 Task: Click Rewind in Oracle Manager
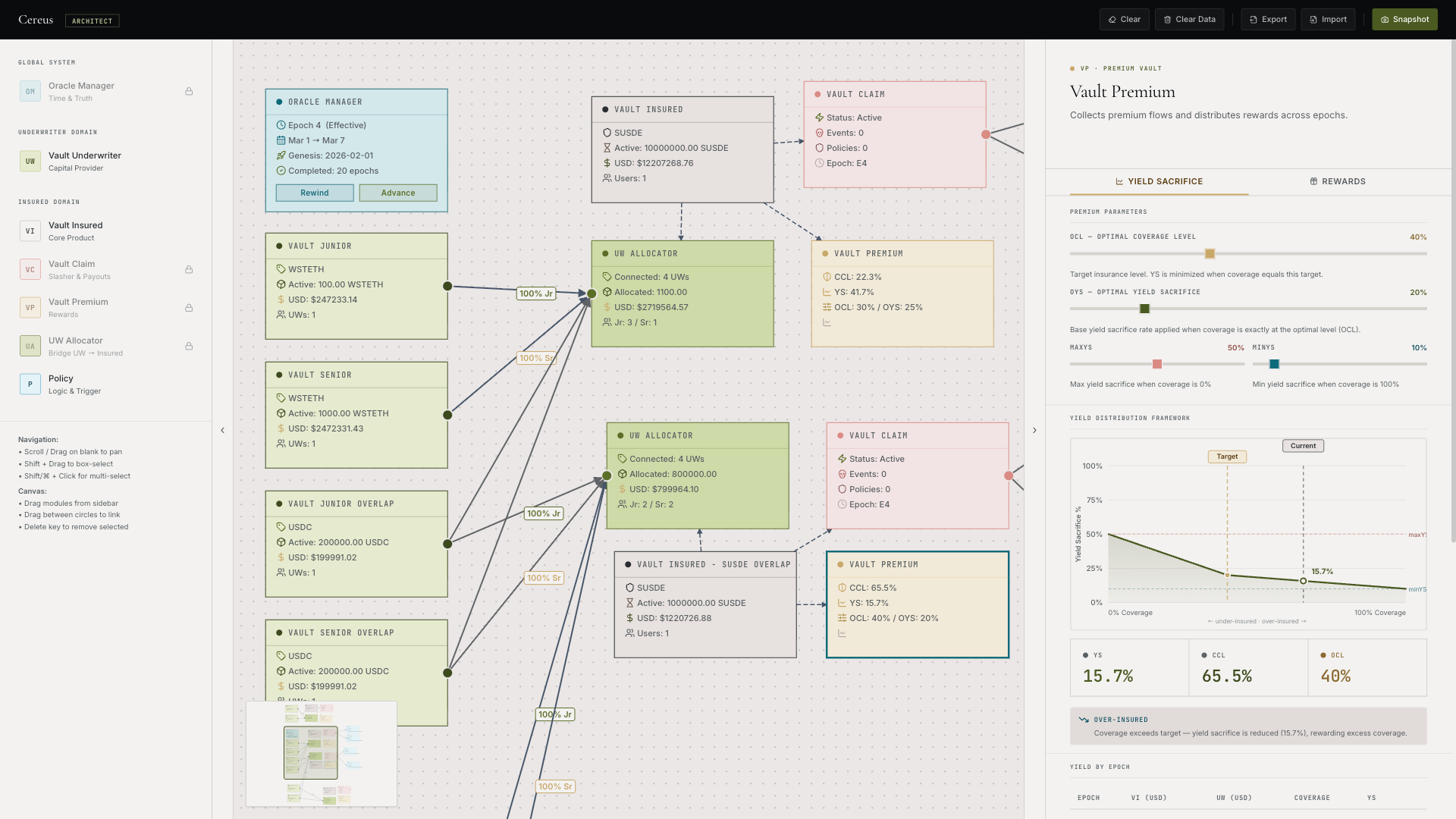(315, 193)
